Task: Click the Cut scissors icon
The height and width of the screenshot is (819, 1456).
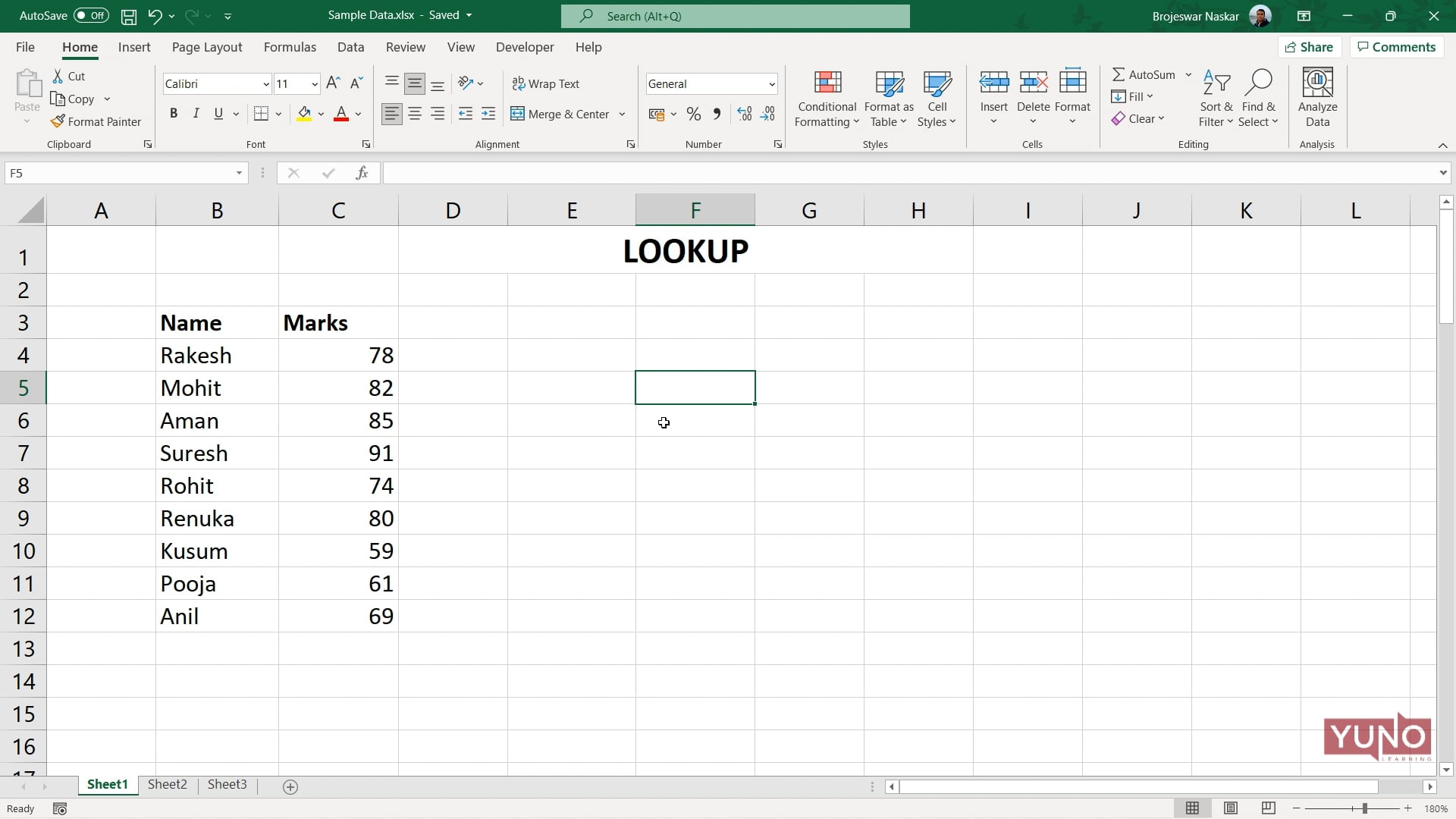Action: [58, 76]
